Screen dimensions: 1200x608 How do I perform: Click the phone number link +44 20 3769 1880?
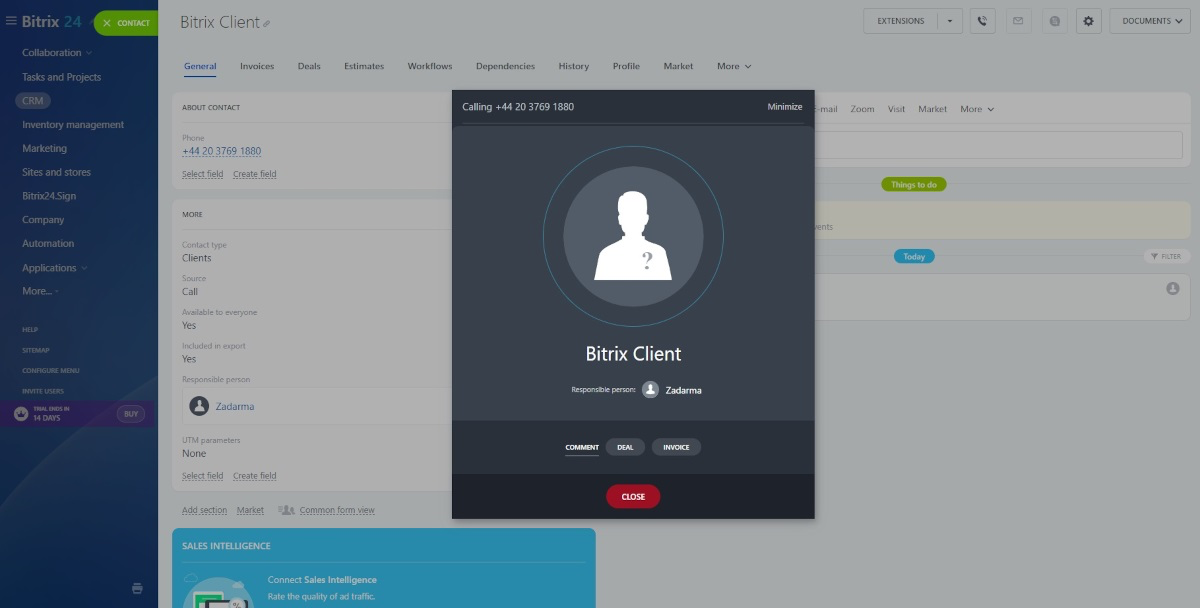pyautogui.click(x=221, y=151)
